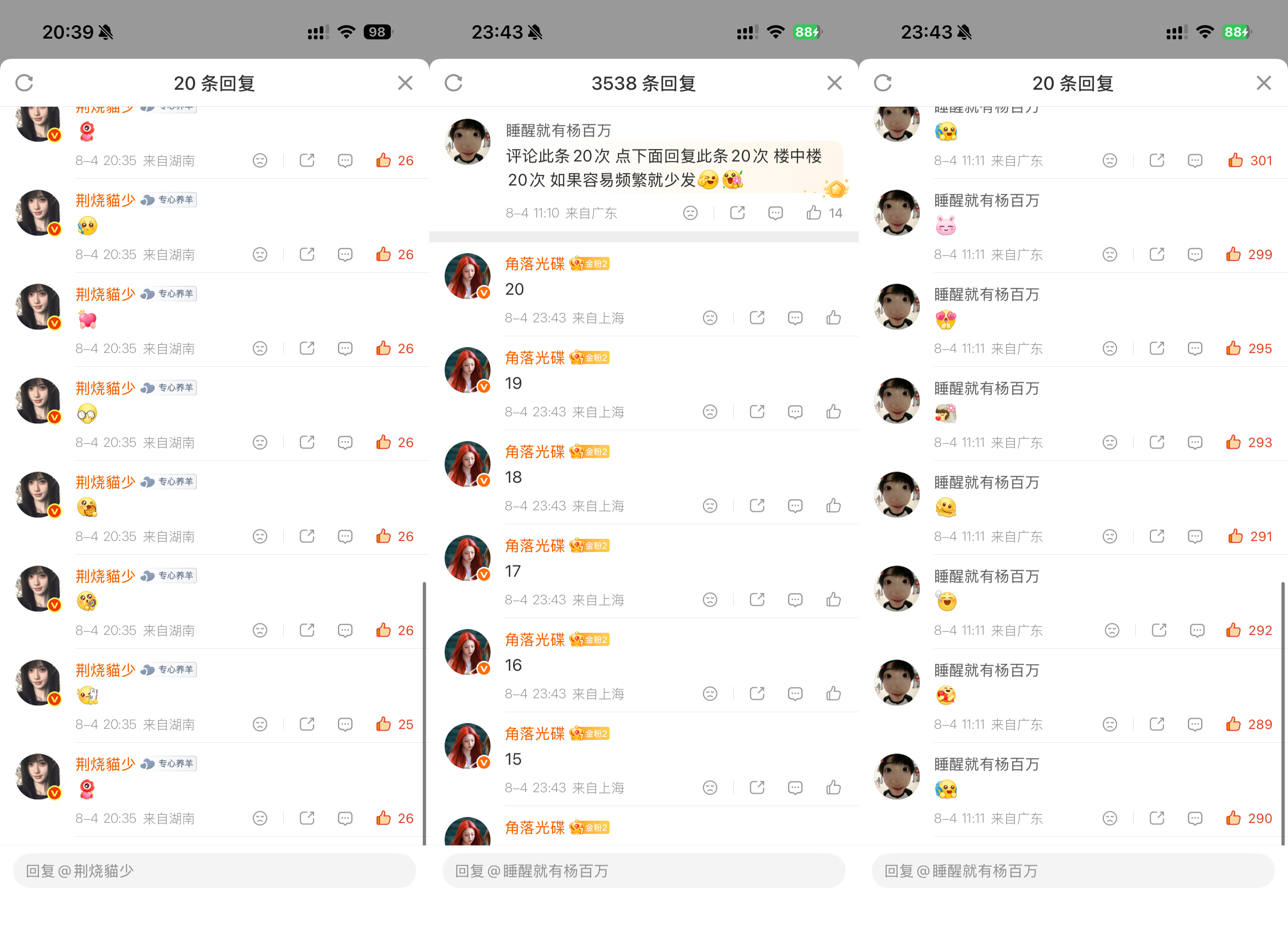Comment on 角落光碟's reply "17"

pos(796,600)
